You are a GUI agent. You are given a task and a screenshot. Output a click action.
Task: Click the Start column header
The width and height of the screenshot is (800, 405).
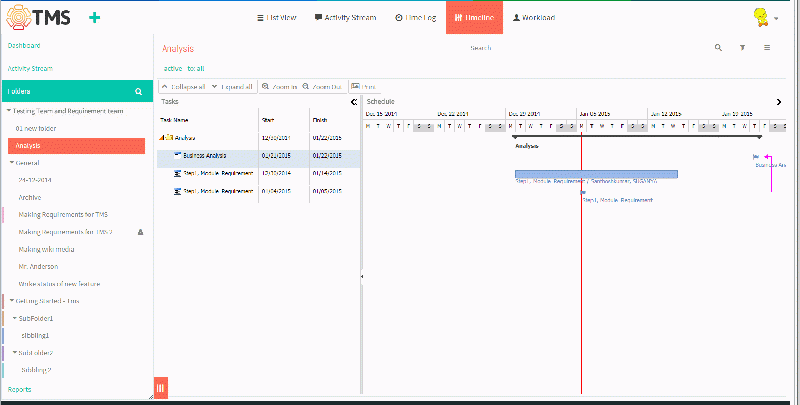click(x=268, y=120)
